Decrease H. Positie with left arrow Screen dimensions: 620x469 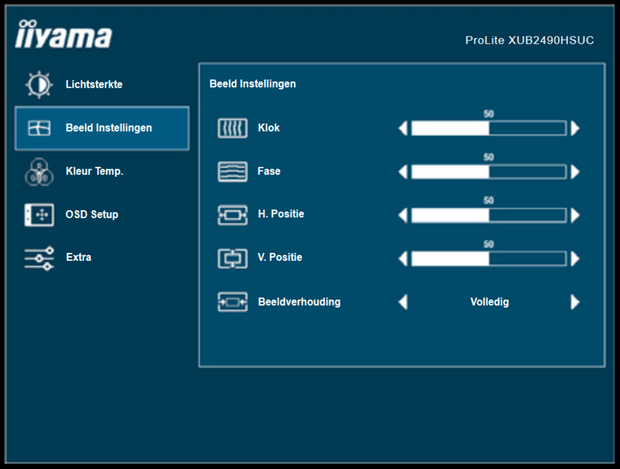pos(403,215)
